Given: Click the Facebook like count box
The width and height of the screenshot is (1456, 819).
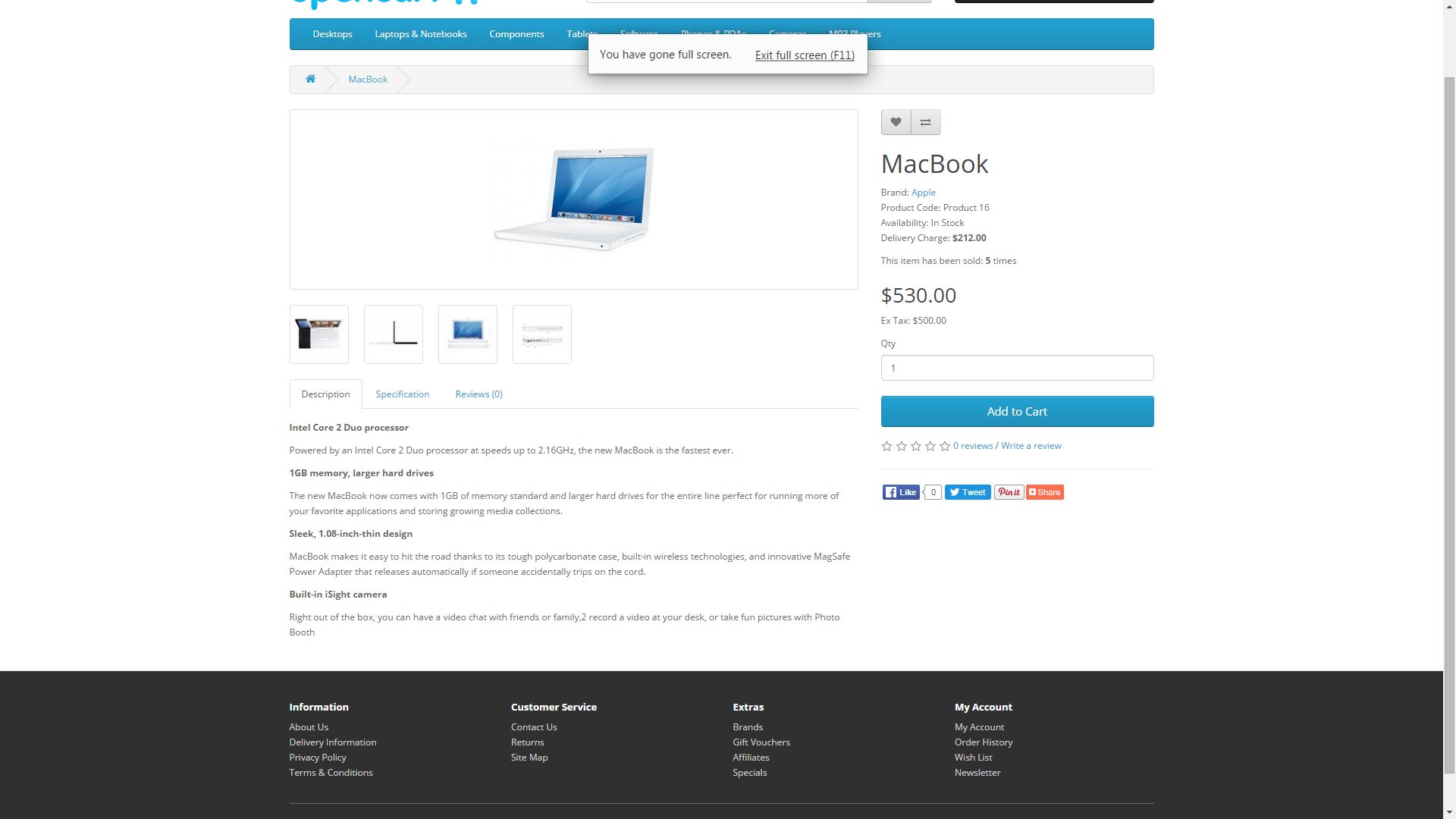Looking at the screenshot, I should point(933,492).
